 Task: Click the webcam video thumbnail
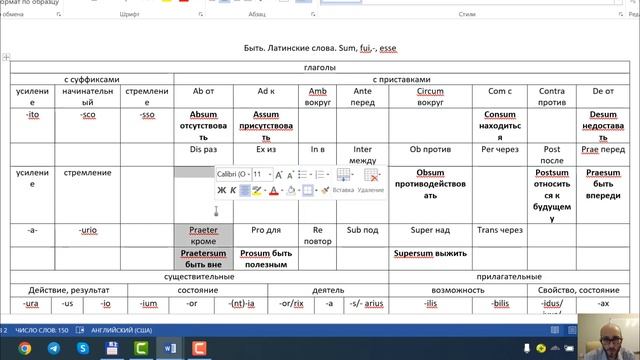(609, 337)
